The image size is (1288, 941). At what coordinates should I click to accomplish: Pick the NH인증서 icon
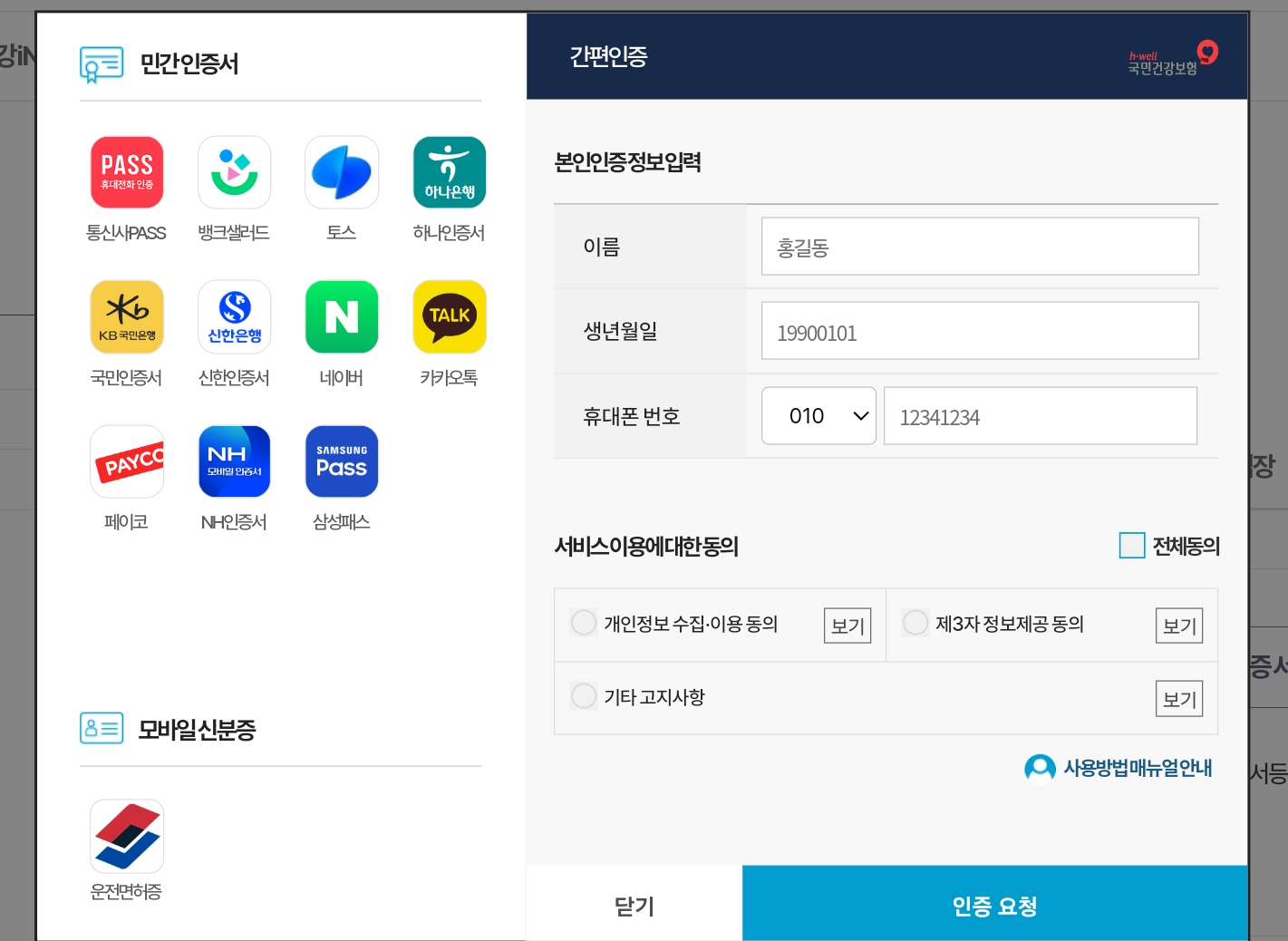point(234,461)
